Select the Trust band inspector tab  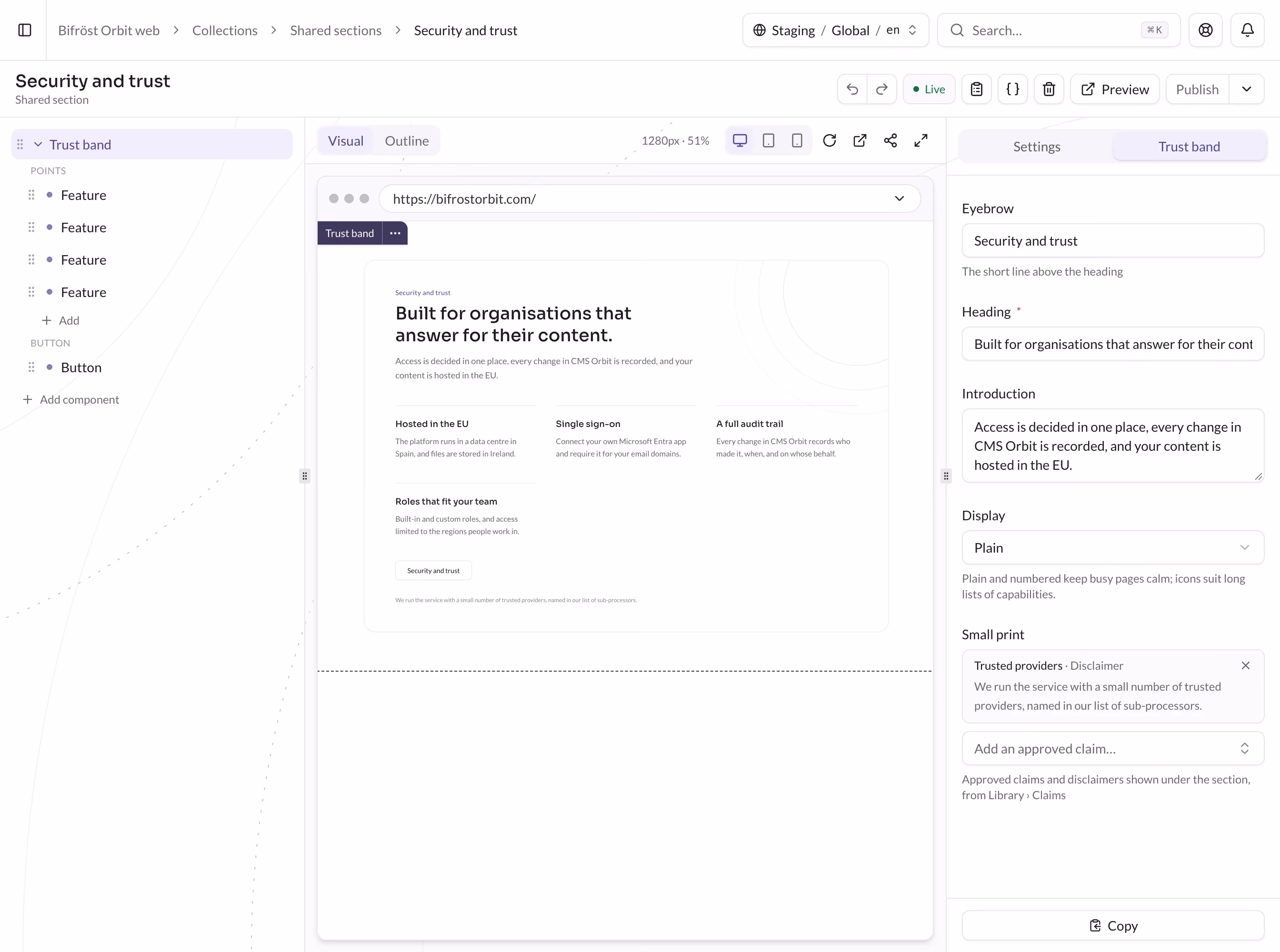(1189, 147)
